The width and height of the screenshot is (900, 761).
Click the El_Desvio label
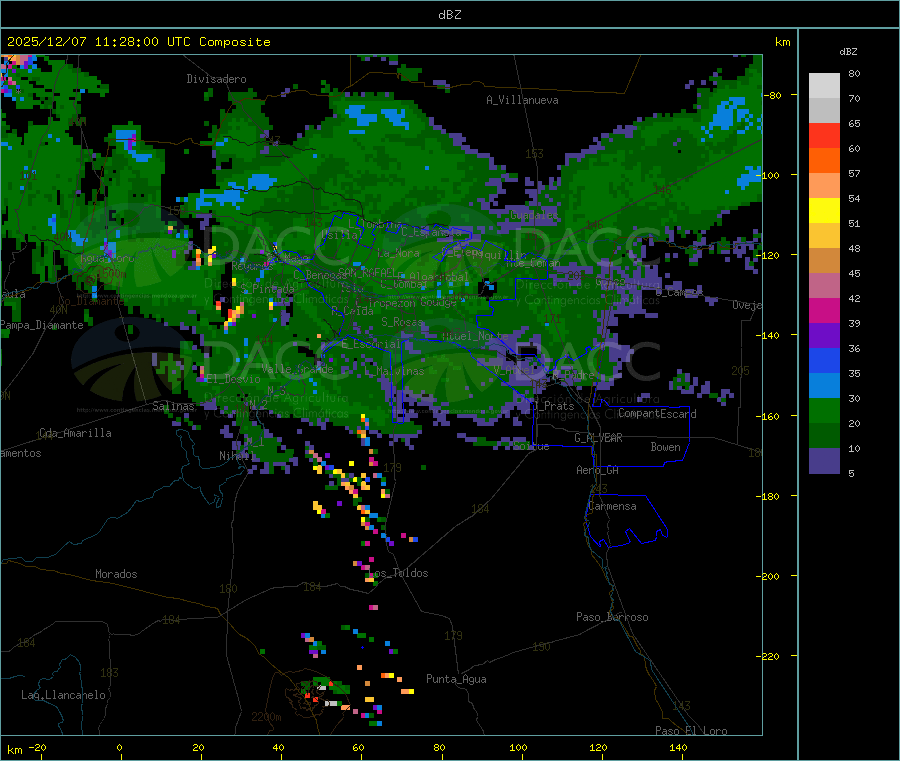coord(233,379)
